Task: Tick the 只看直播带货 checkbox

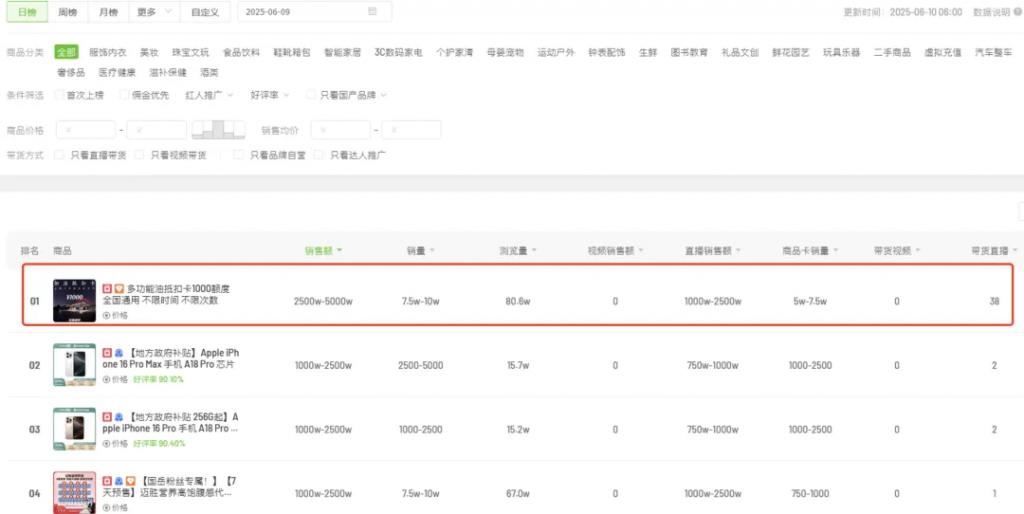Action: click(x=60, y=155)
